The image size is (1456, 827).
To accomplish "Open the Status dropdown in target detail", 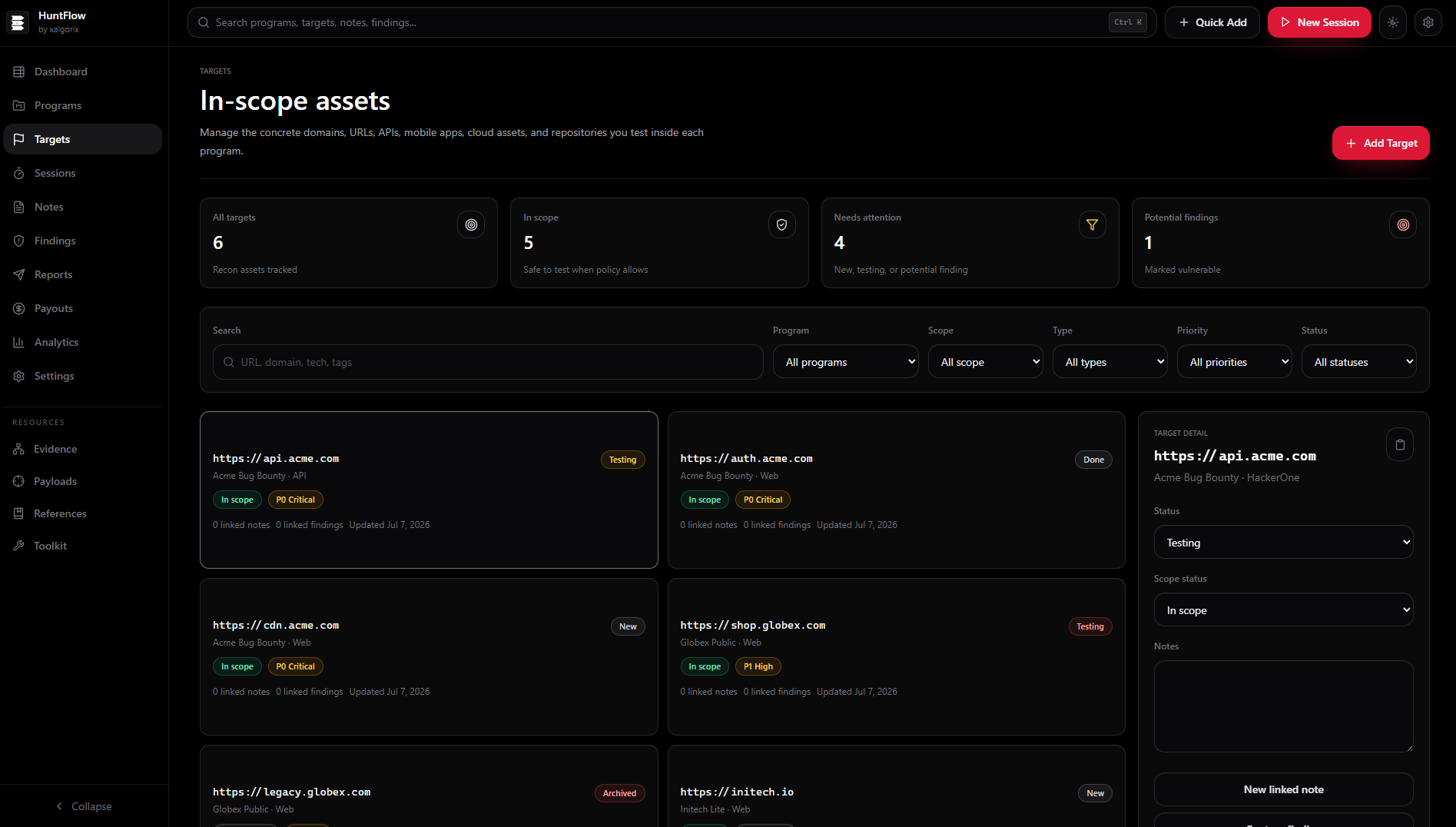I will pos(1283,543).
